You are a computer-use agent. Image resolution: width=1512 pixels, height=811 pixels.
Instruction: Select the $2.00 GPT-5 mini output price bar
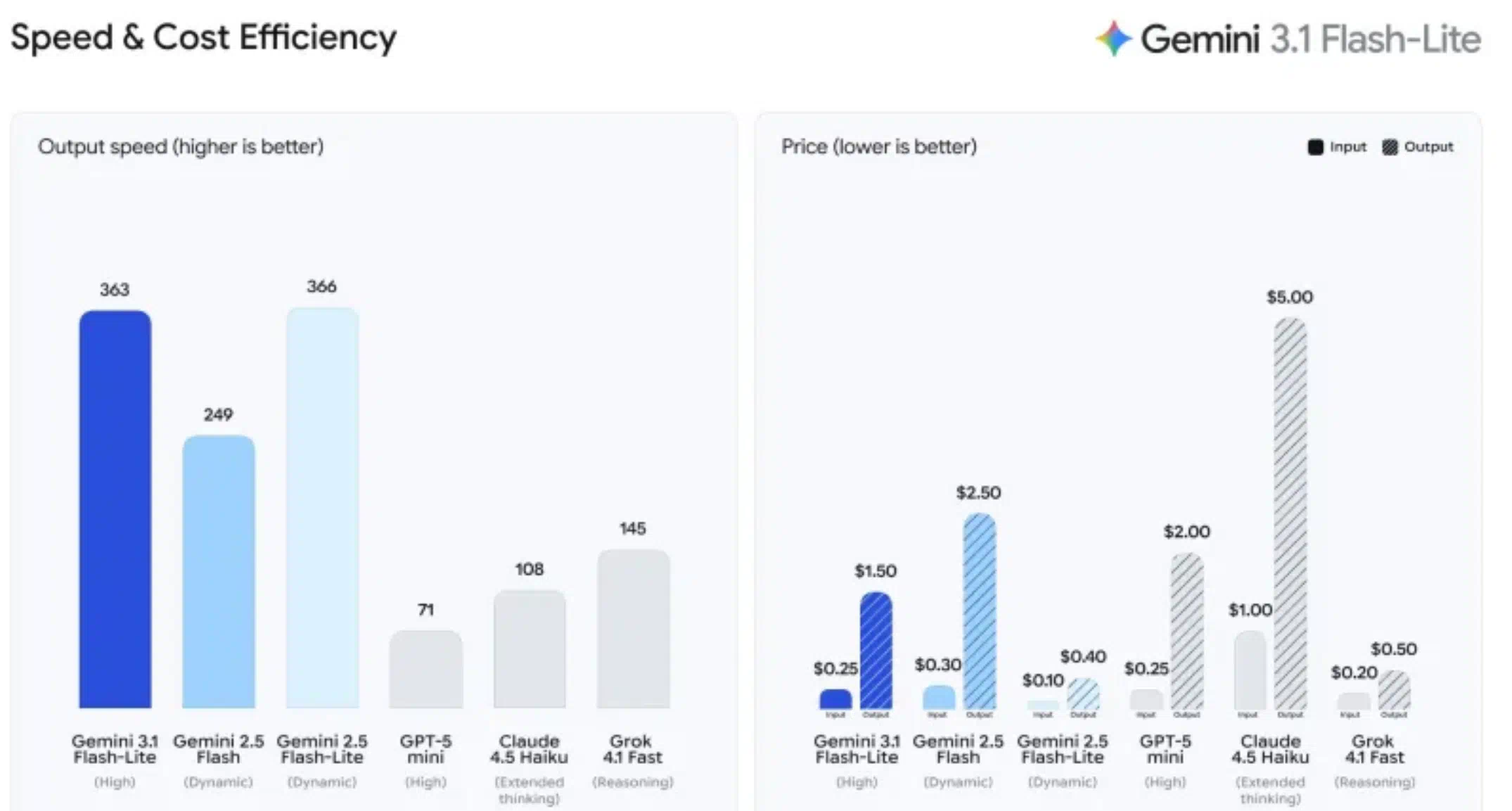tap(1187, 631)
